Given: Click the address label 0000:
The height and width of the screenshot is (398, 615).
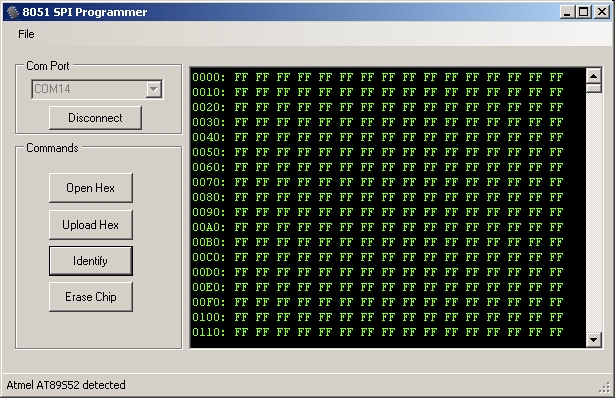Looking at the screenshot, I should coord(209,77).
